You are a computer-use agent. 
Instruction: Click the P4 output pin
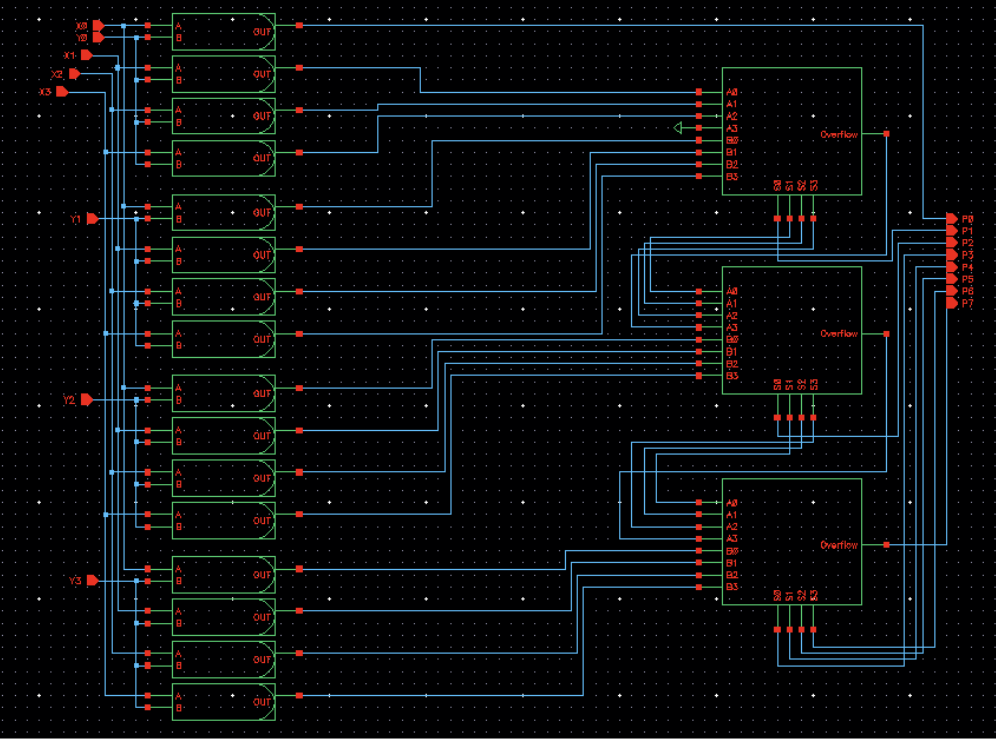pyautogui.click(x=951, y=267)
